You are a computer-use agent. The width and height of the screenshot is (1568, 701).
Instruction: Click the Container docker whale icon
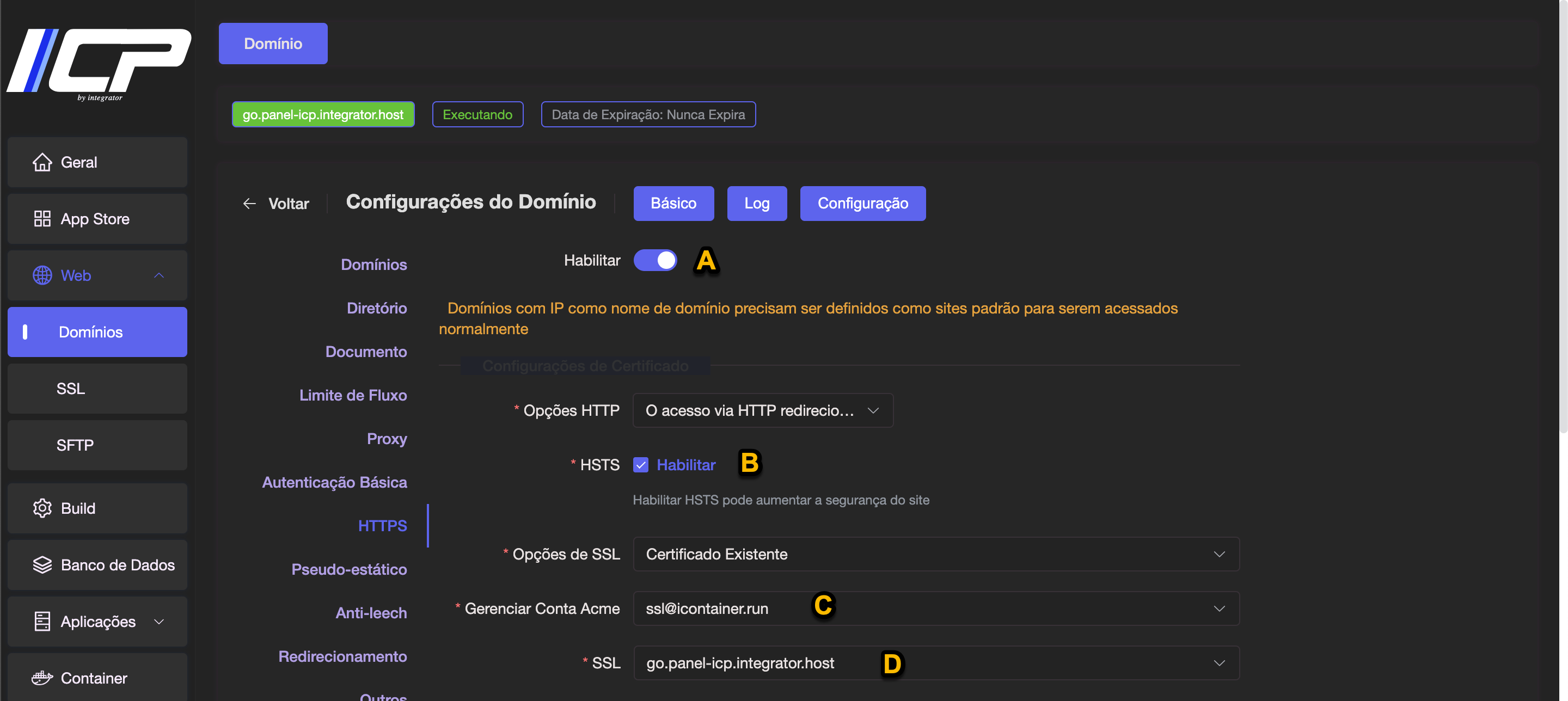tap(42, 678)
